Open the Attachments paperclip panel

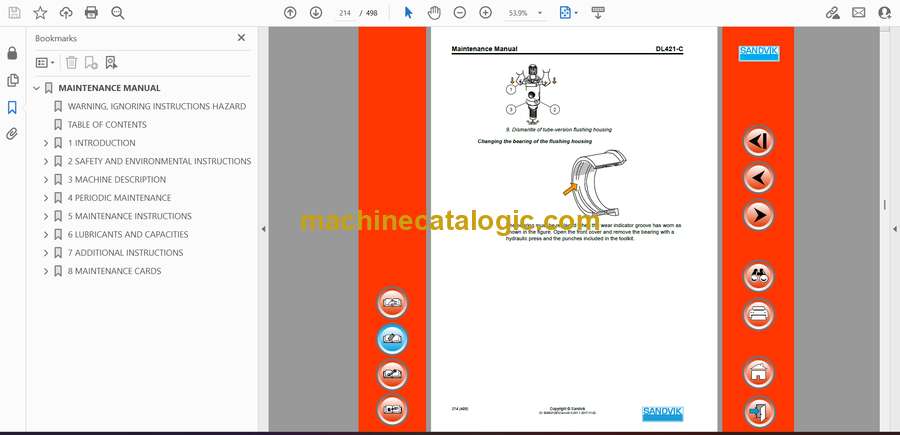(12, 134)
